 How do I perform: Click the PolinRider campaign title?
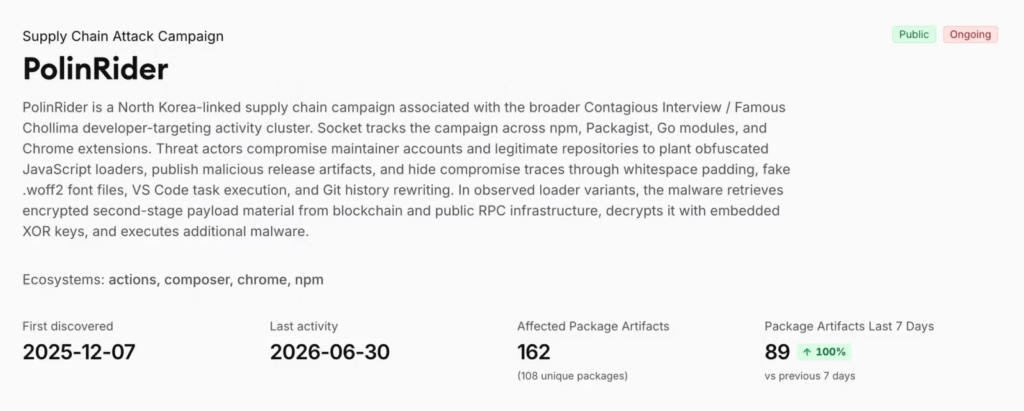[x=95, y=69]
